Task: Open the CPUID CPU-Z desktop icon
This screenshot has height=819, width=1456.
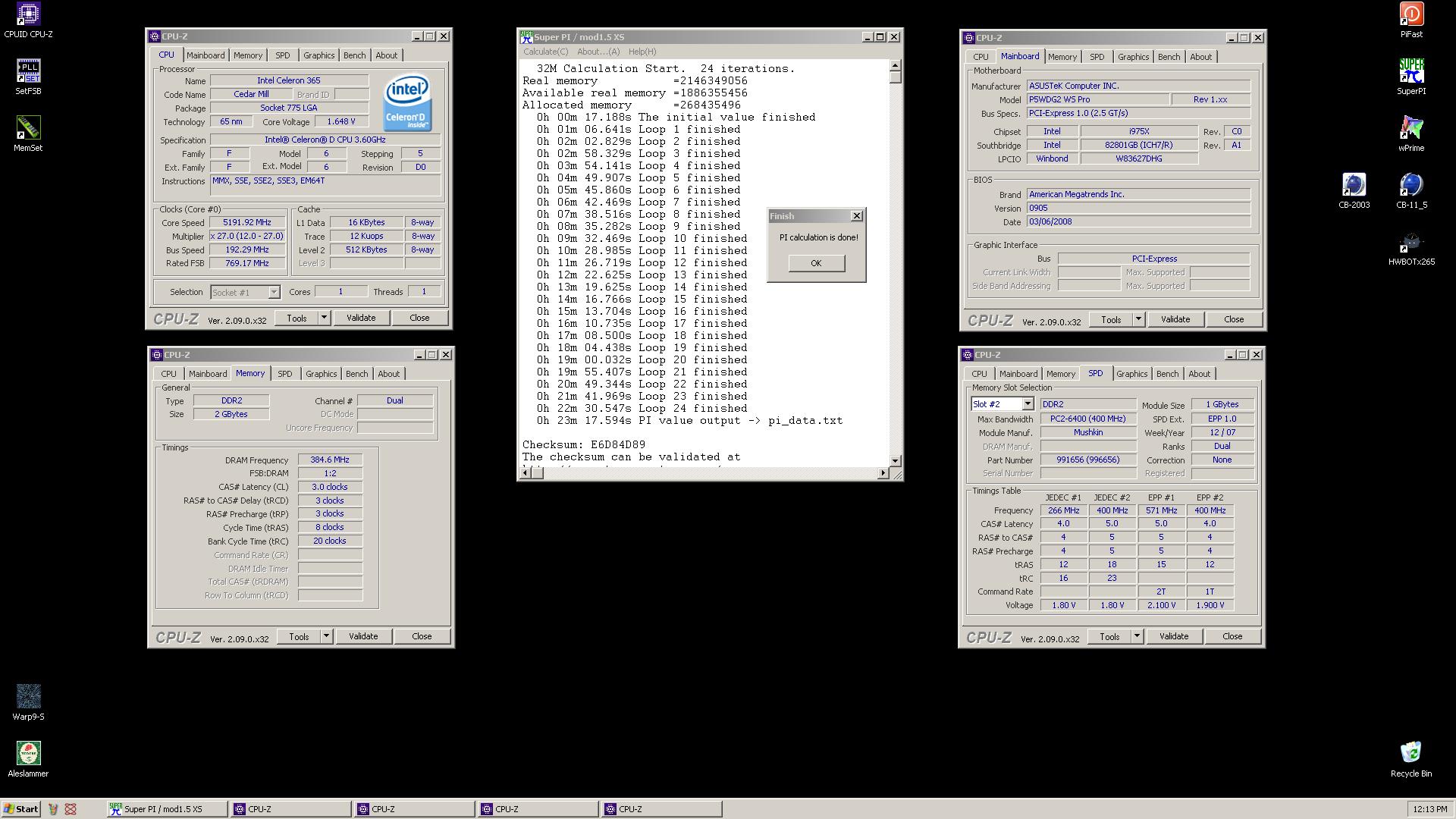Action: (28, 20)
